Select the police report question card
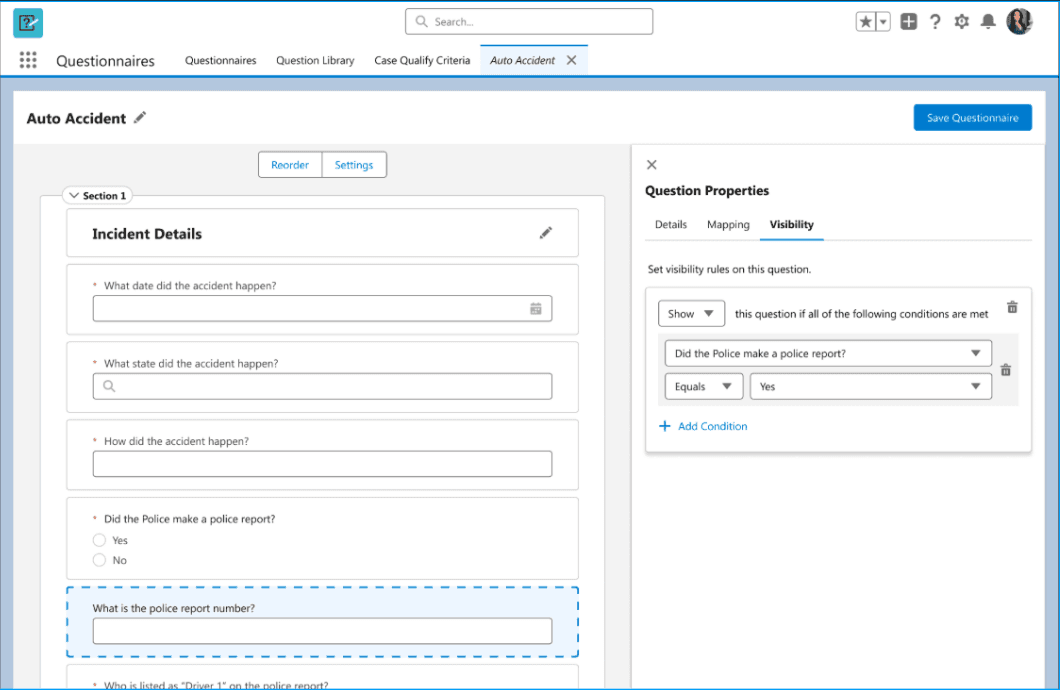Image resolution: width=1060 pixels, height=690 pixels. coord(322,539)
